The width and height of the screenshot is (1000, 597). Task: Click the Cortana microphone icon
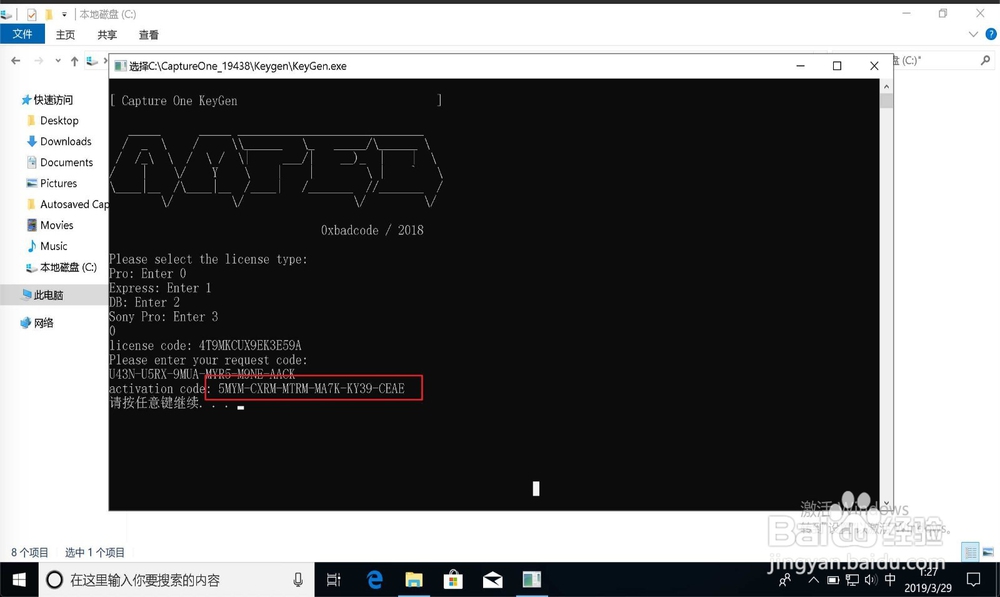coord(298,580)
